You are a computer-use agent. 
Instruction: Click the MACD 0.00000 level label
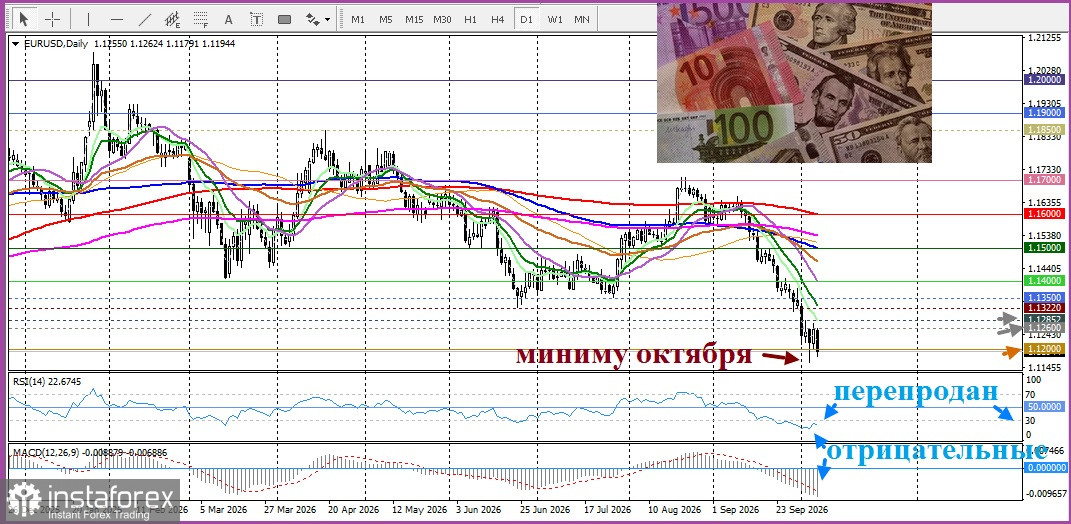[1046, 468]
